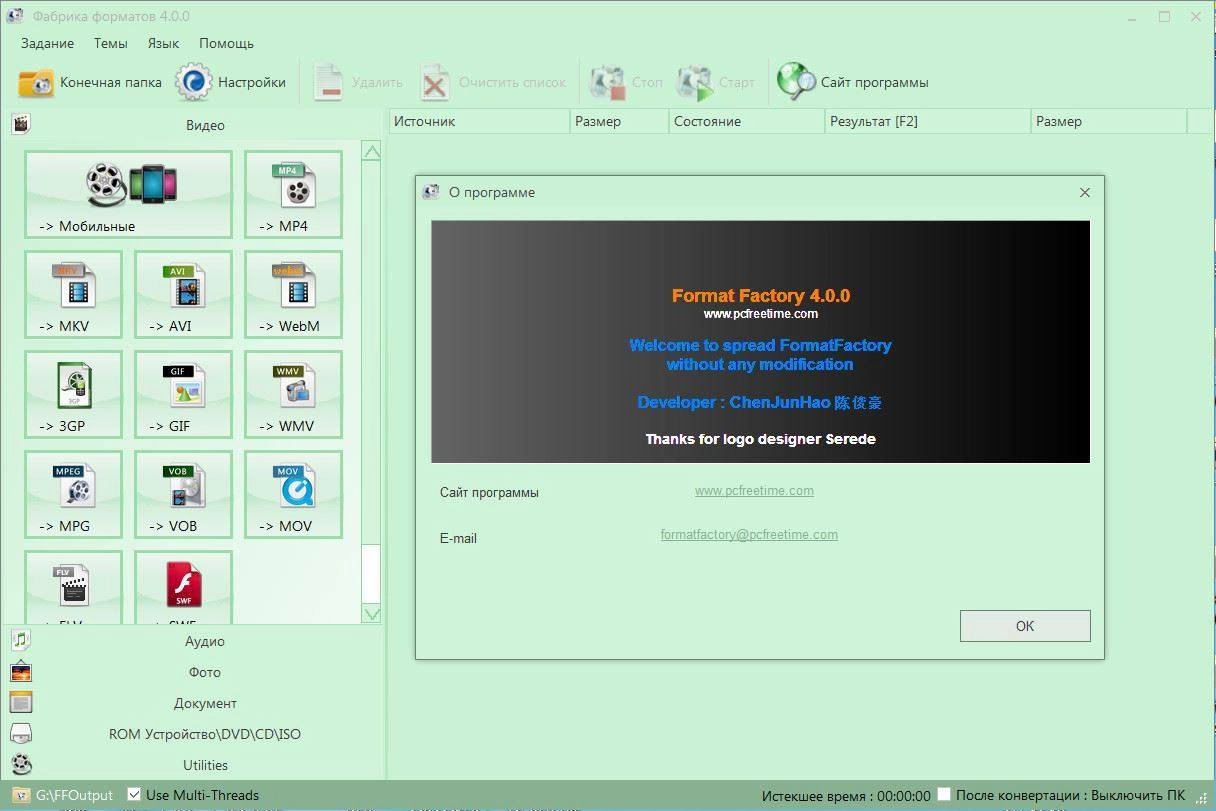Screen dimensions: 1216x811
Task: Open Настройки settings
Action: 231,83
